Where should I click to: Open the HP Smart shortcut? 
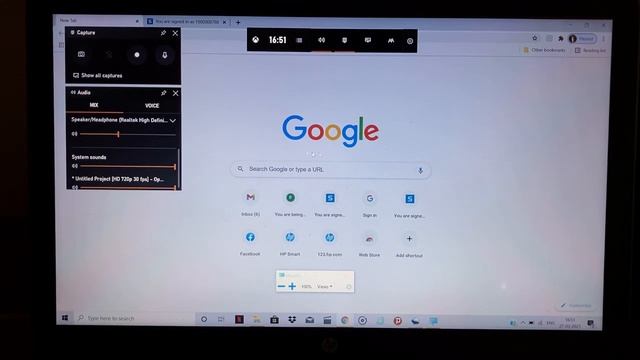point(290,244)
